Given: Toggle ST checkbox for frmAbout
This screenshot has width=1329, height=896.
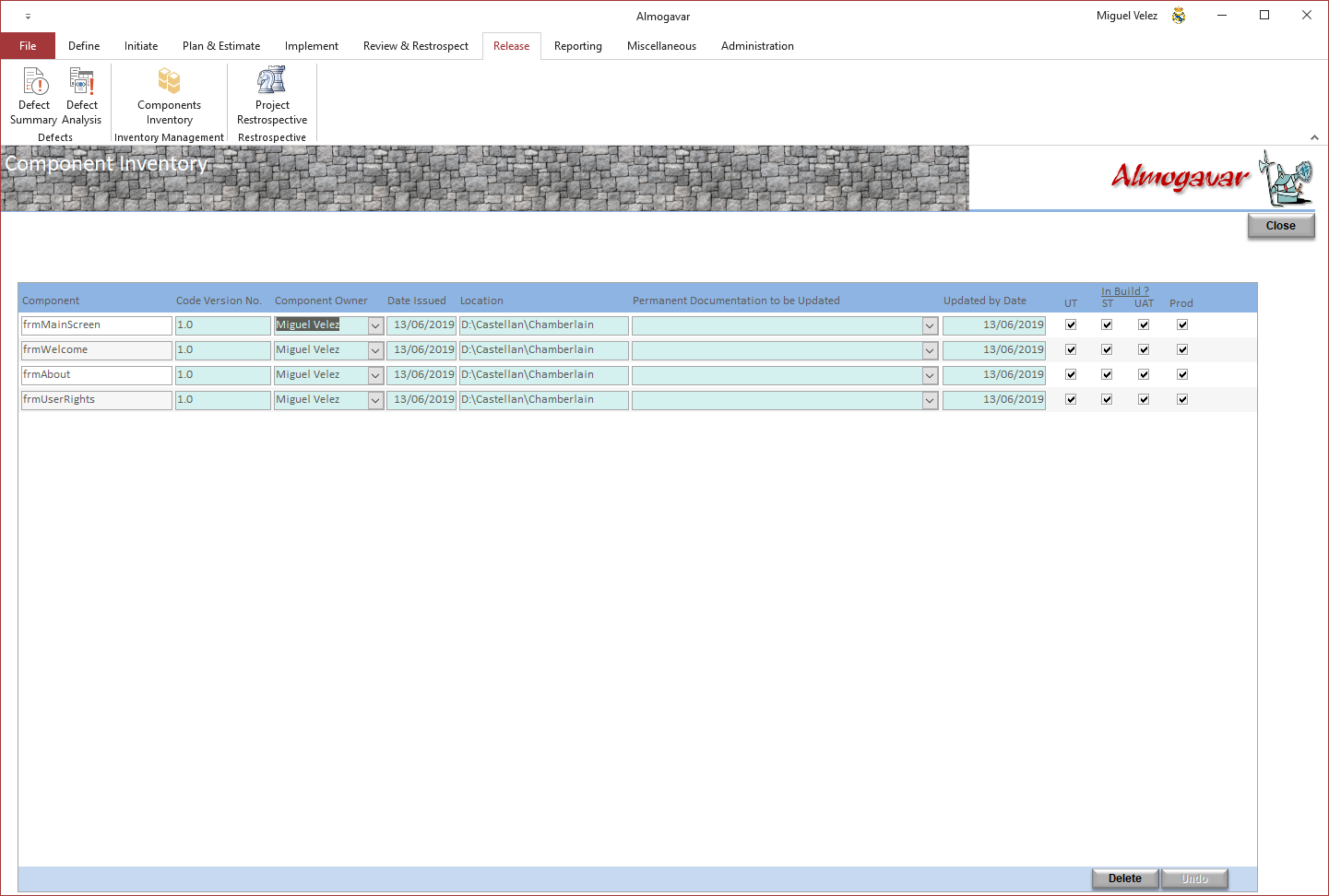Looking at the screenshot, I should [x=1107, y=374].
